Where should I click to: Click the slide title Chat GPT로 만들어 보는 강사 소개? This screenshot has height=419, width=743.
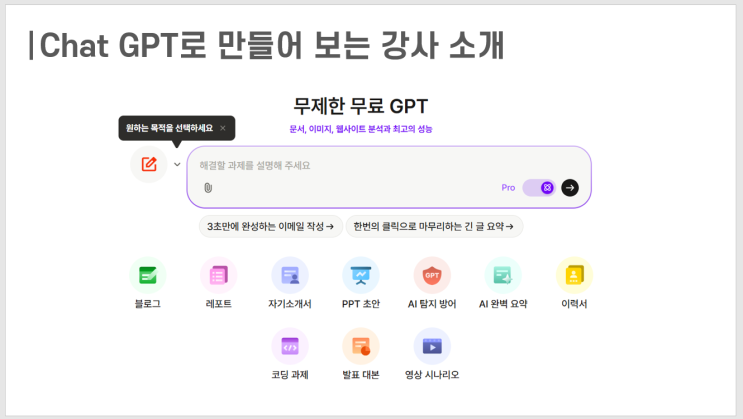[x=272, y=46]
